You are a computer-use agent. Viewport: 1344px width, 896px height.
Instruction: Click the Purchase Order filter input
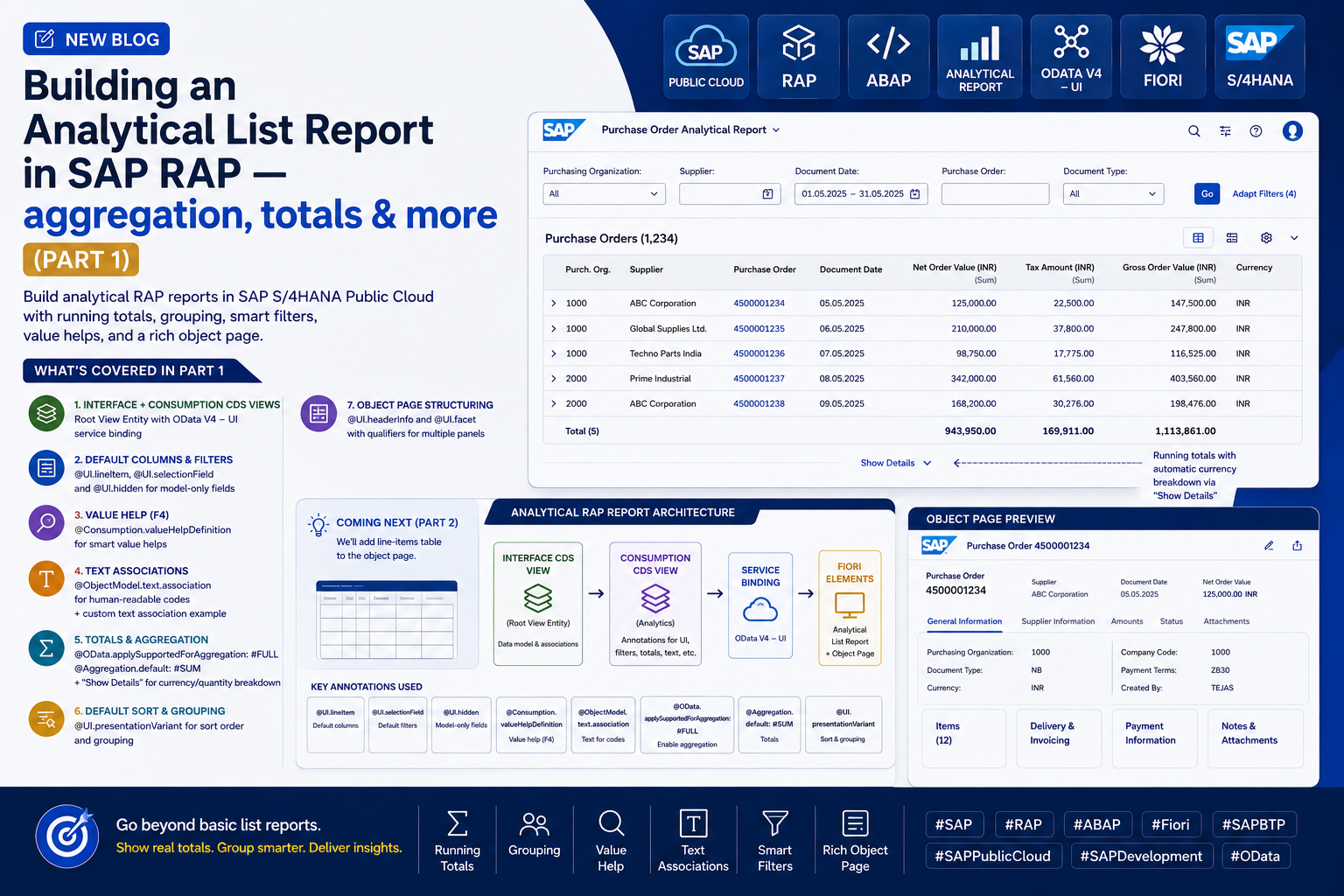pyautogui.click(x=995, y=193)
